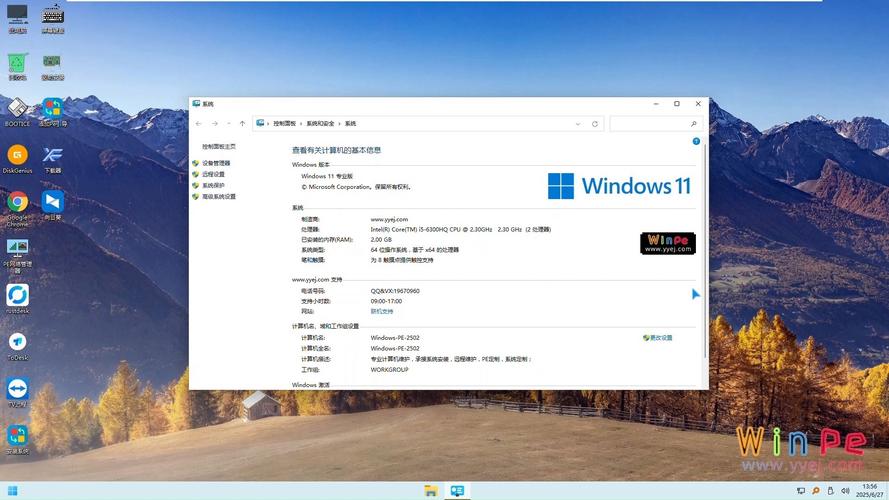Click the volume icon in system tray
This screenshot has width=889, height=500.
(x=845, y=490)
